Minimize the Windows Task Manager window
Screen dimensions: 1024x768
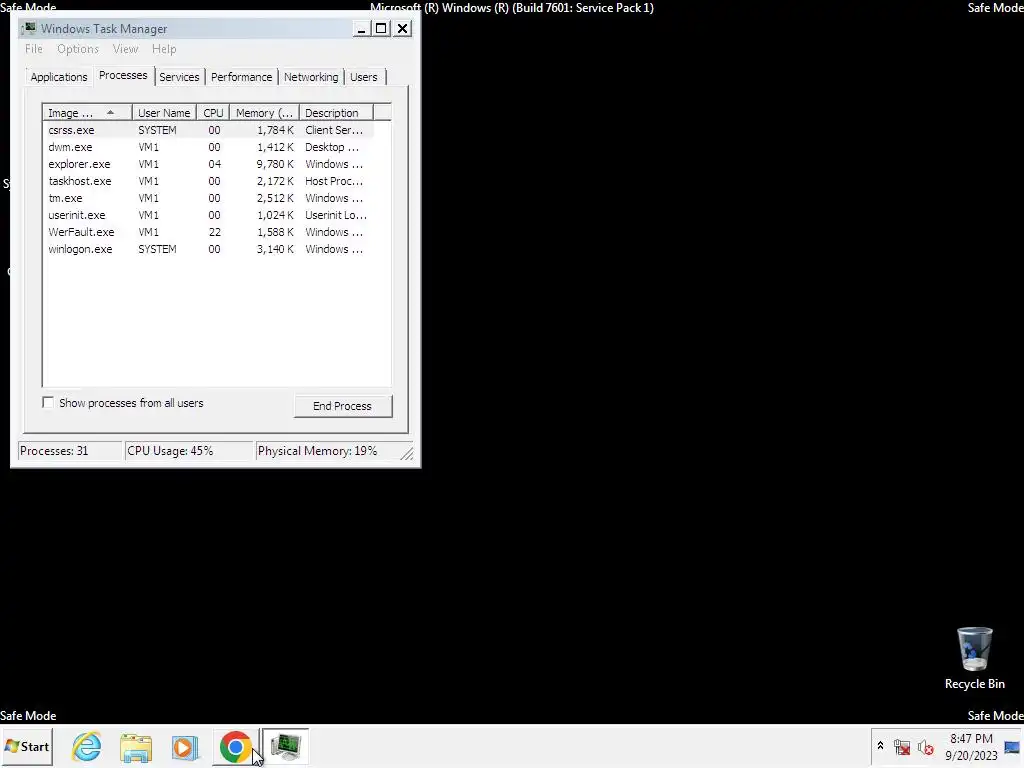point(361,29)
